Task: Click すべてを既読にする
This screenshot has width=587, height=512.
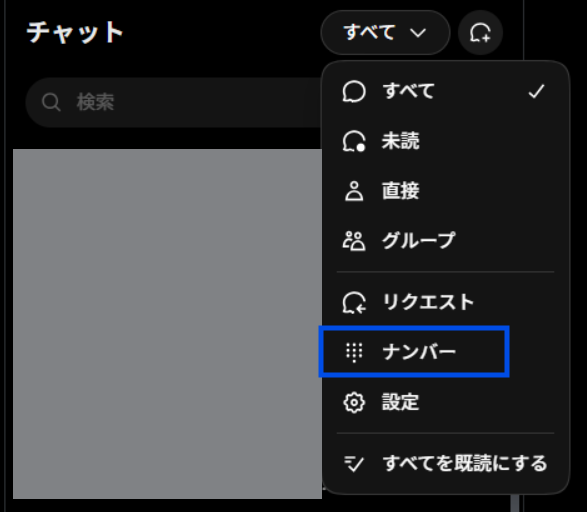Action: (445, 464)
